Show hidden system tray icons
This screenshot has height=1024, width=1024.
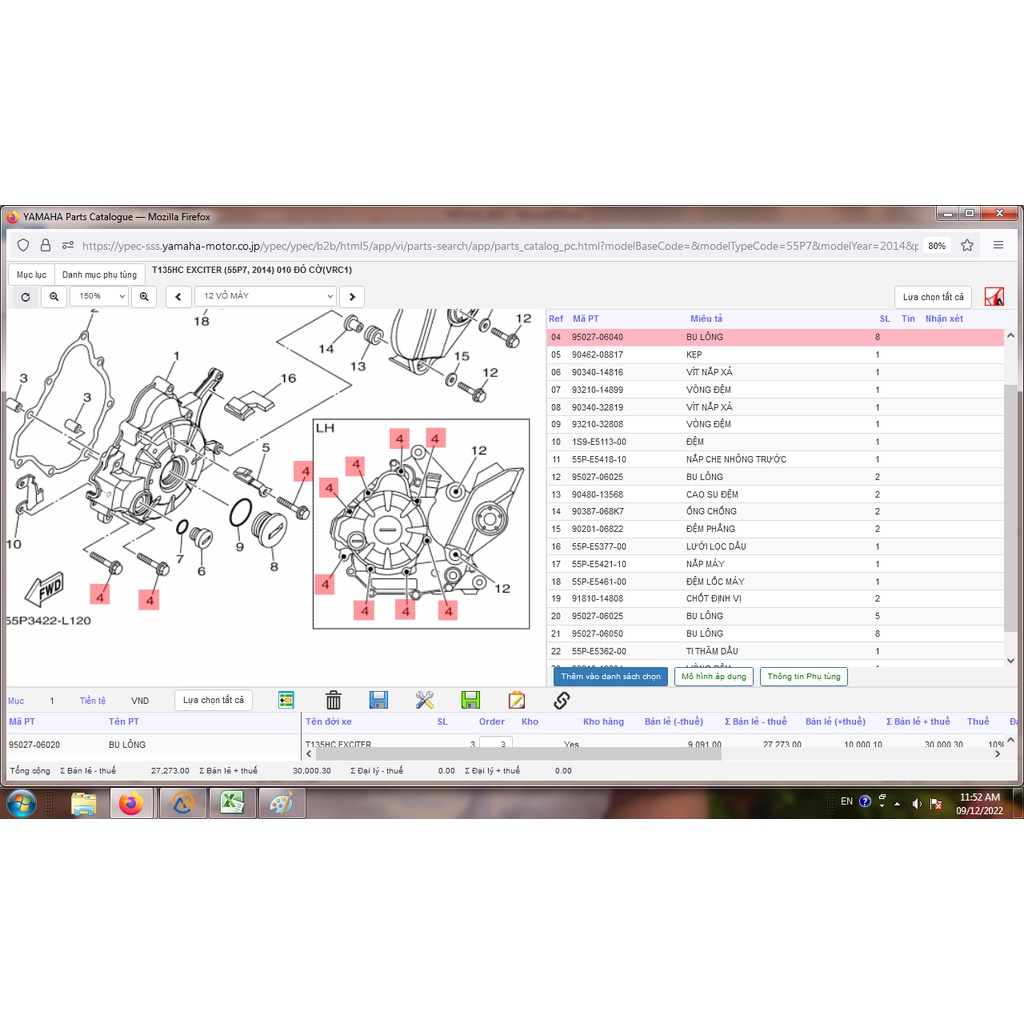pos(897,803)
